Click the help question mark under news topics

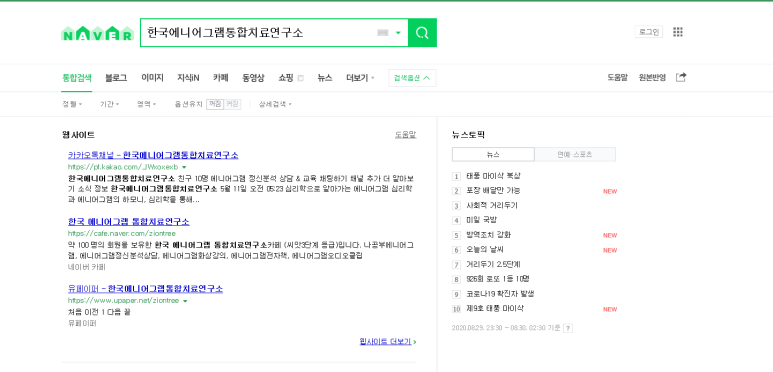pyautogui.click(x=568, y=328)
